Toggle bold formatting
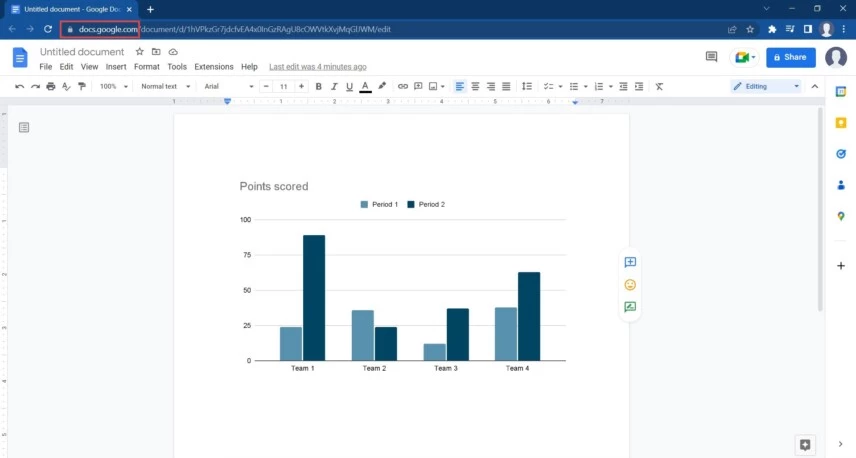Viewport: 856px width, 458px height. point(319,86)
